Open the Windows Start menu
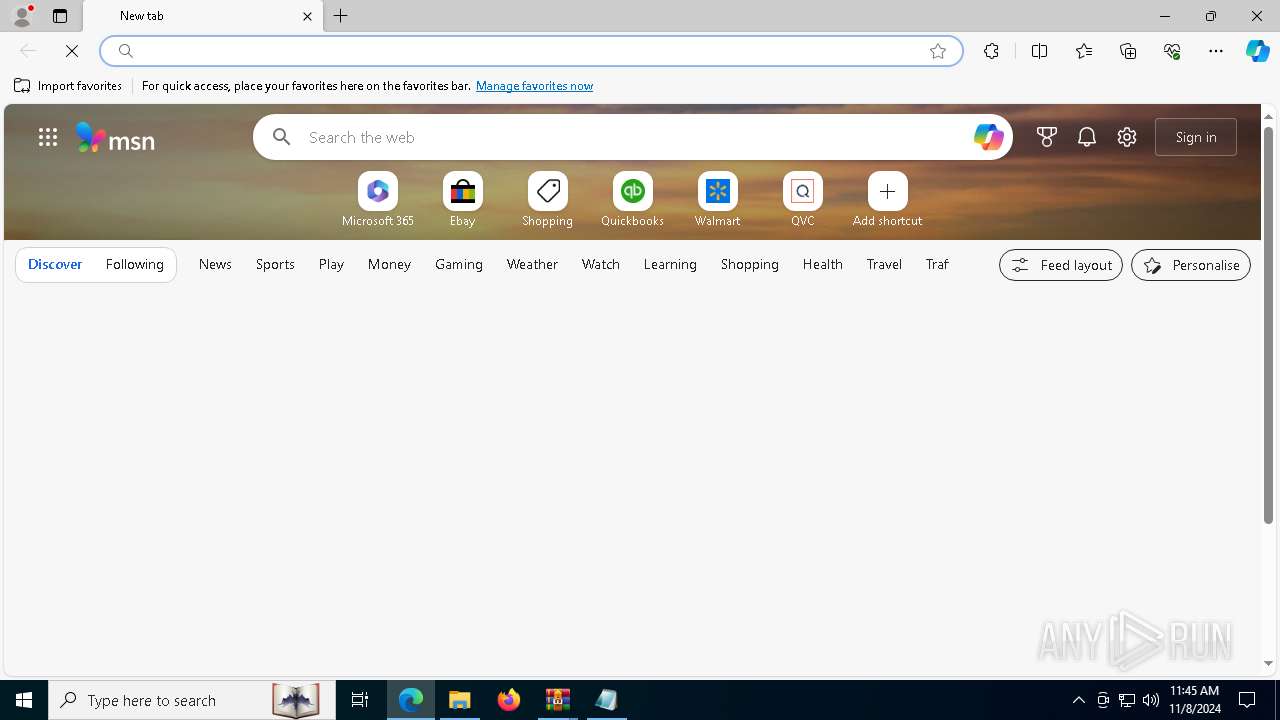This screenshot has width=1280, height=720. (24, 700)
